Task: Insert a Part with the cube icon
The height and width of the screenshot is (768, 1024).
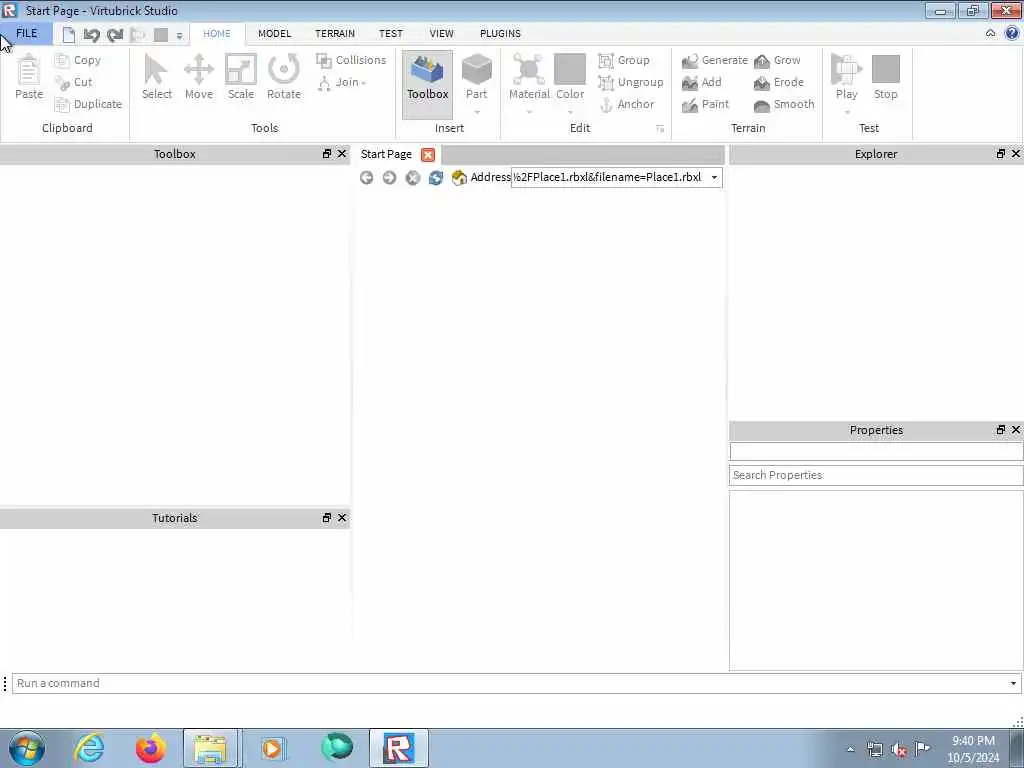Action: pyautogui.click(x=477, y=69)
